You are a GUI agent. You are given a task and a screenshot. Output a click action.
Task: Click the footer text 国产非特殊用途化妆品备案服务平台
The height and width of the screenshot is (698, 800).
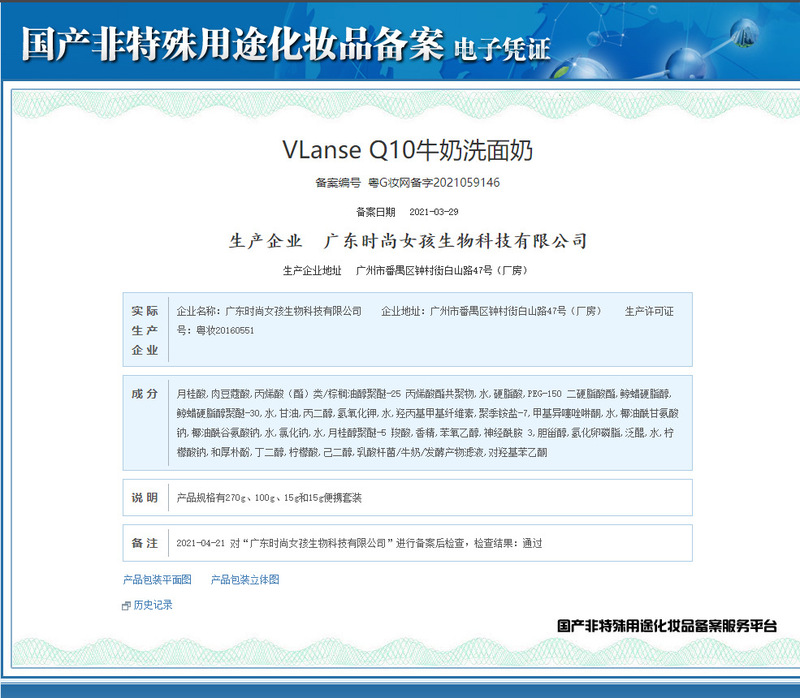pos(667,626)
